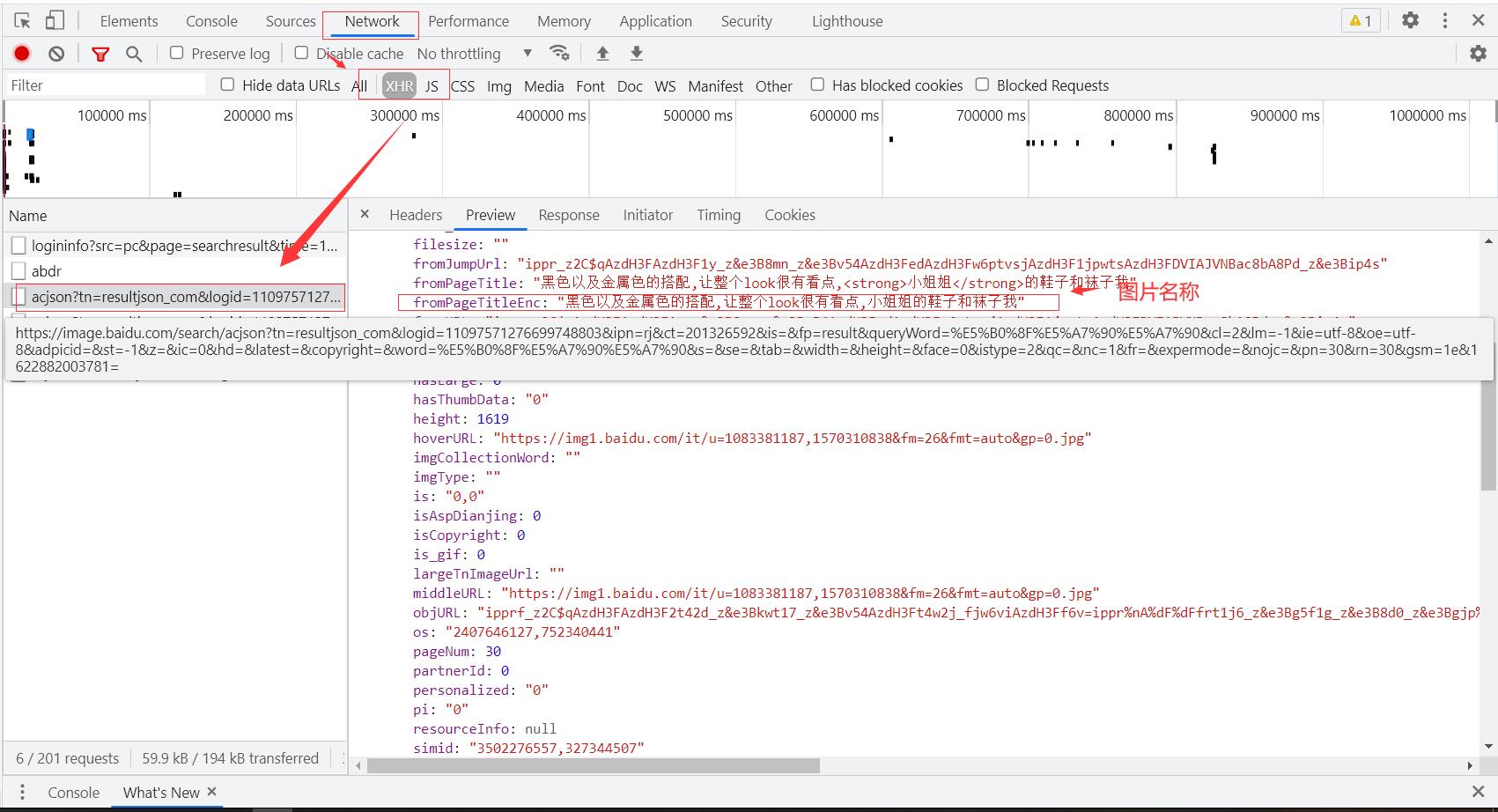Viewport: 1498px width, 812px height.
Task: Open the Timing tab
Action: [x=719, y=215]
